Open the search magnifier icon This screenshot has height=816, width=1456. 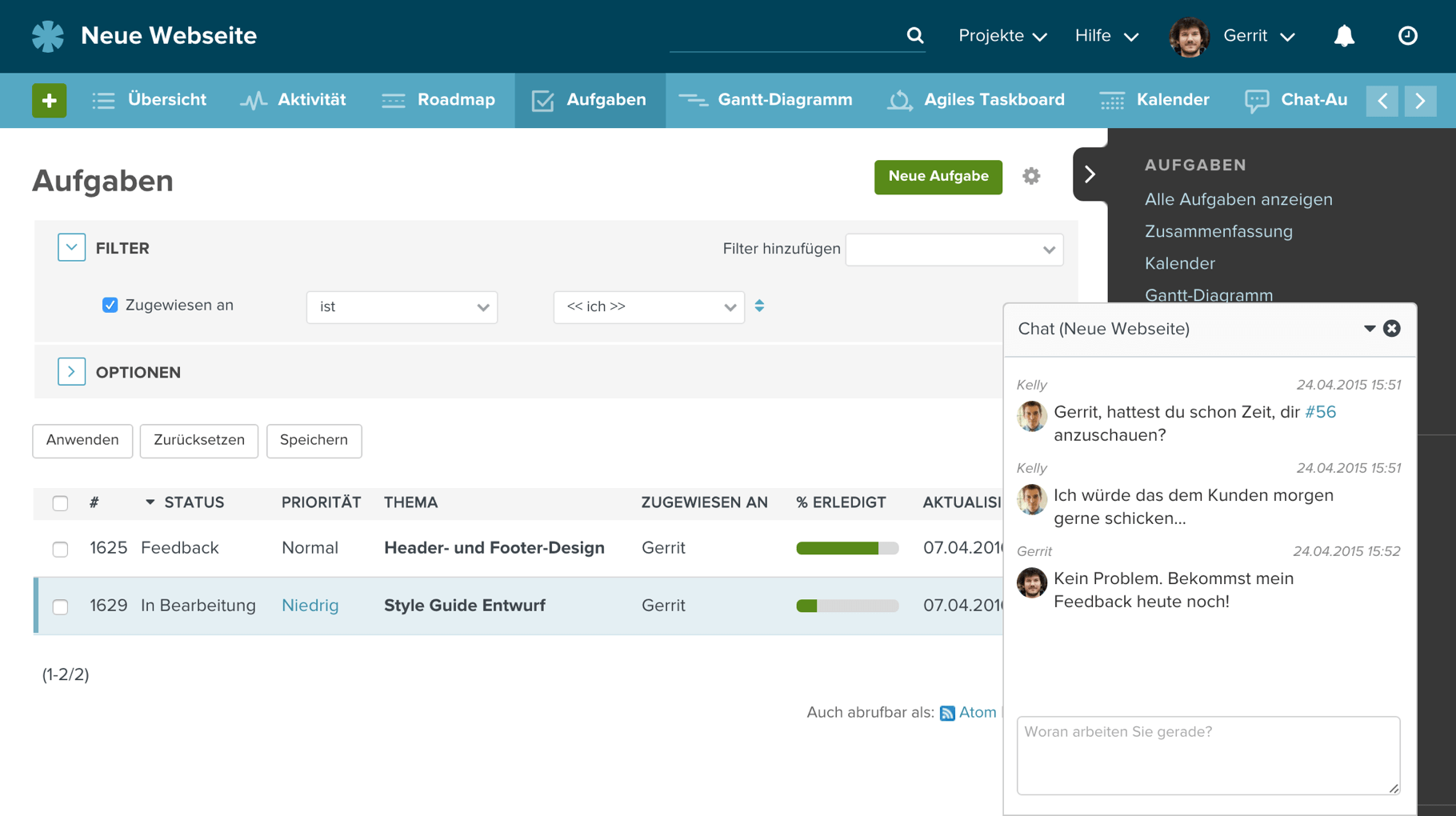(914, 35)
